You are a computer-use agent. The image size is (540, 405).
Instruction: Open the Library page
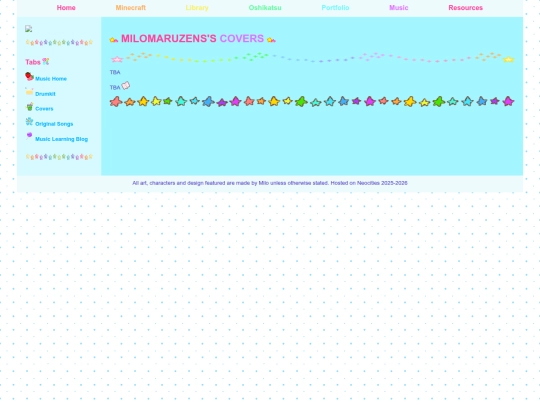pos(197,8)
